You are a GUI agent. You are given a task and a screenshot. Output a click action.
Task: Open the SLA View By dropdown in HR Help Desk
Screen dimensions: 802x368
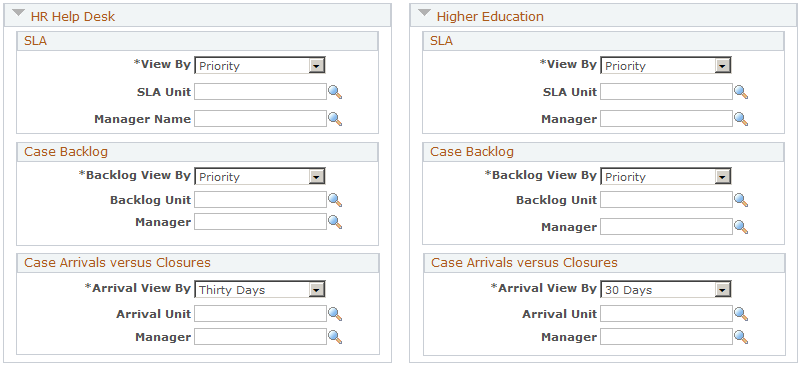[260, 66]
